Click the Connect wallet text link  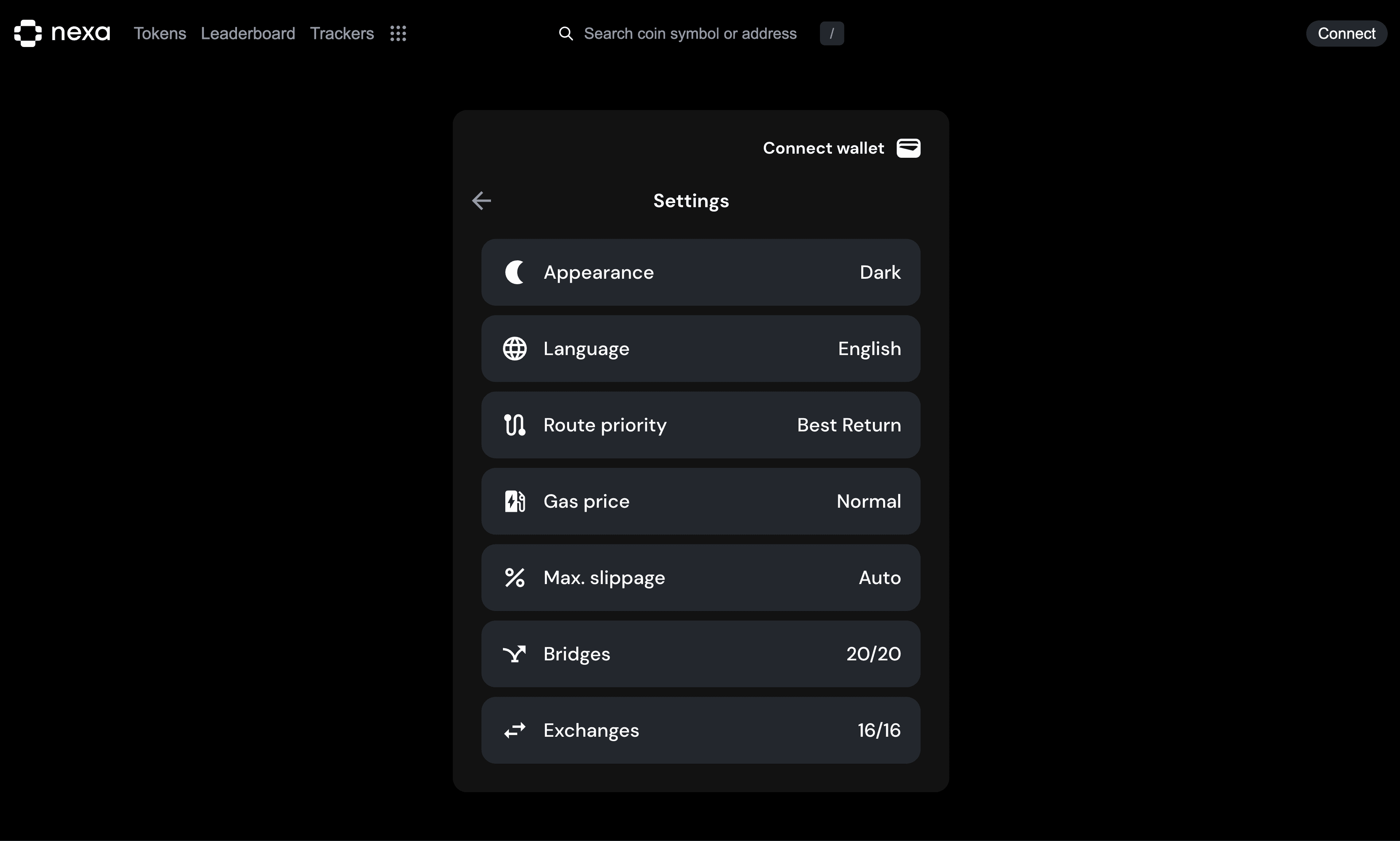click(x=823, y=148)
